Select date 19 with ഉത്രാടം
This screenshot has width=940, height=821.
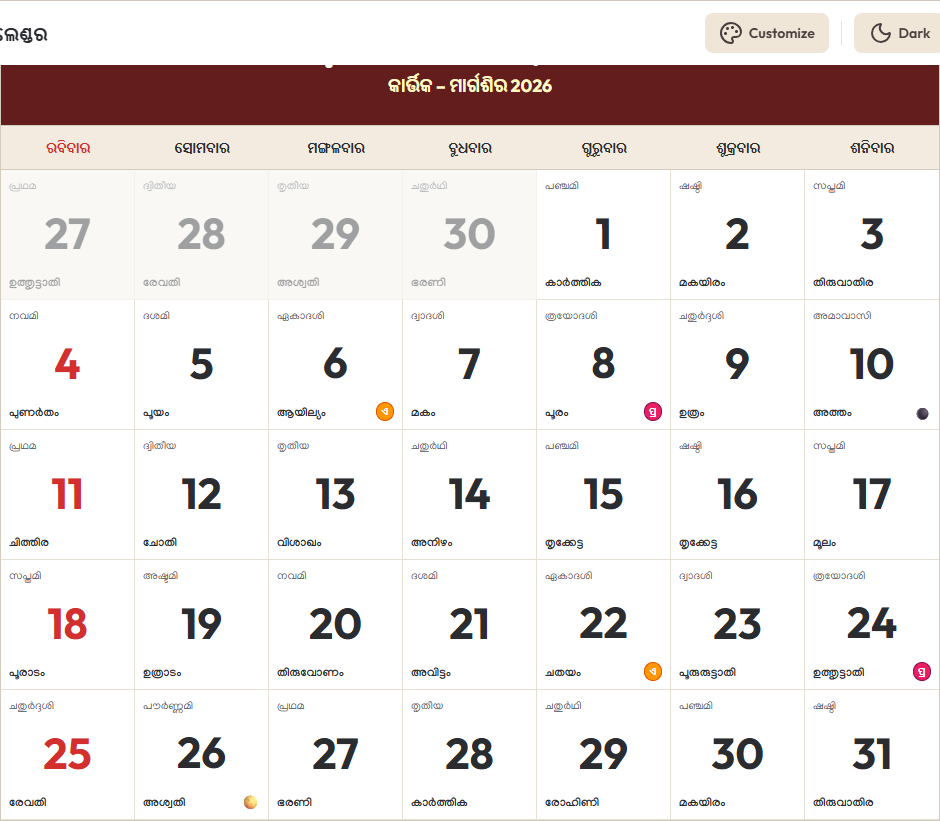pos(202,625)
